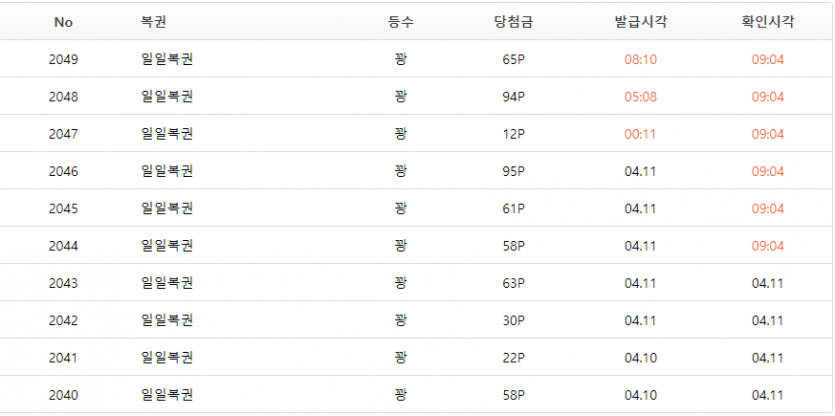Click row number 2048

click(x=63, y=97)
